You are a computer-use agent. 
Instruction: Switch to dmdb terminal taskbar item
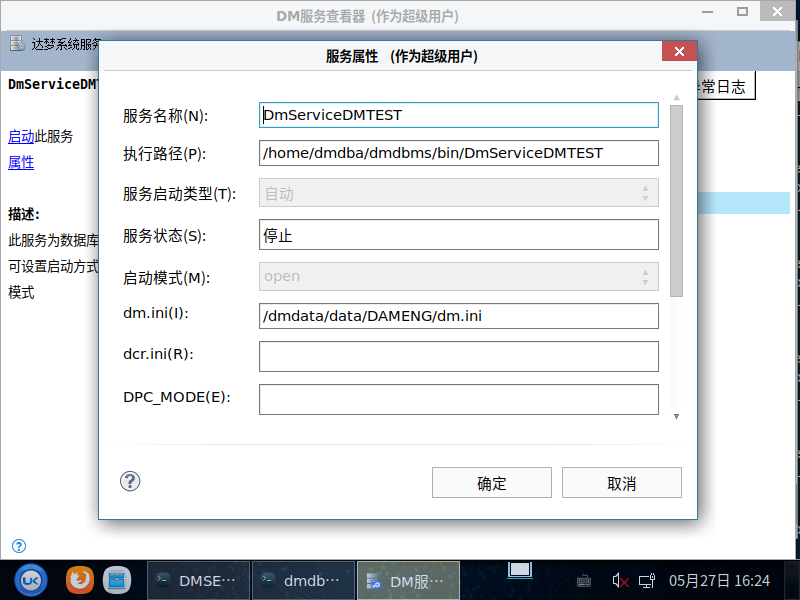point(304,581)
